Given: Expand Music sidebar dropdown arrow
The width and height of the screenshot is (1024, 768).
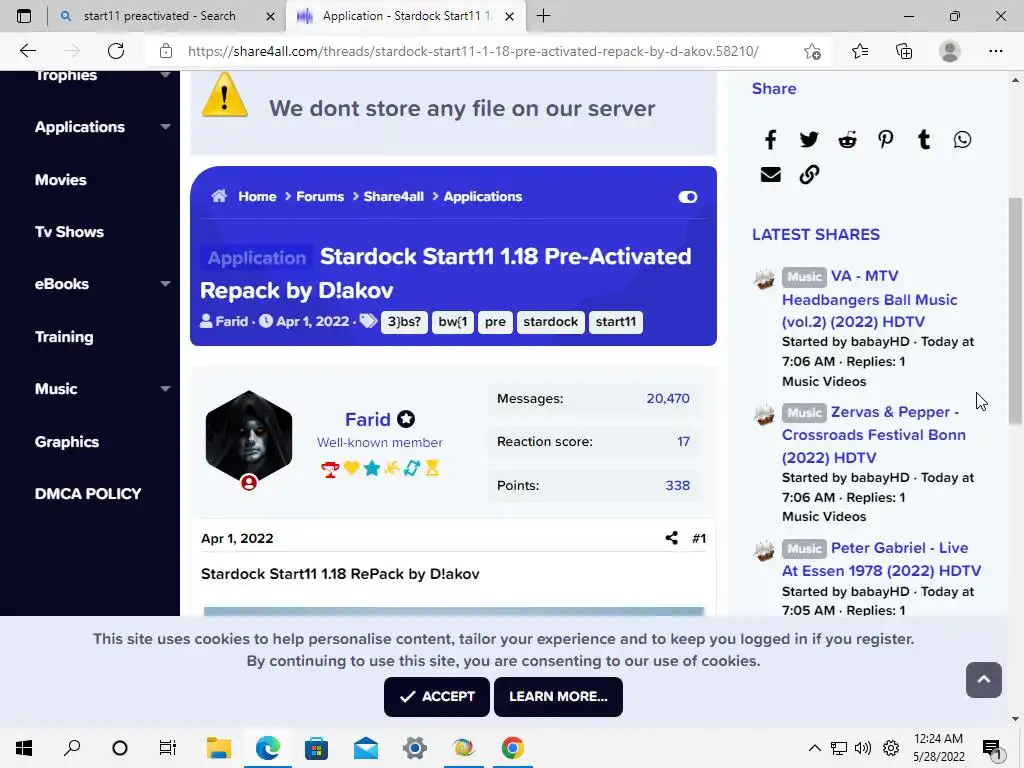Looking at the screenshot, I should pos(165,389).
